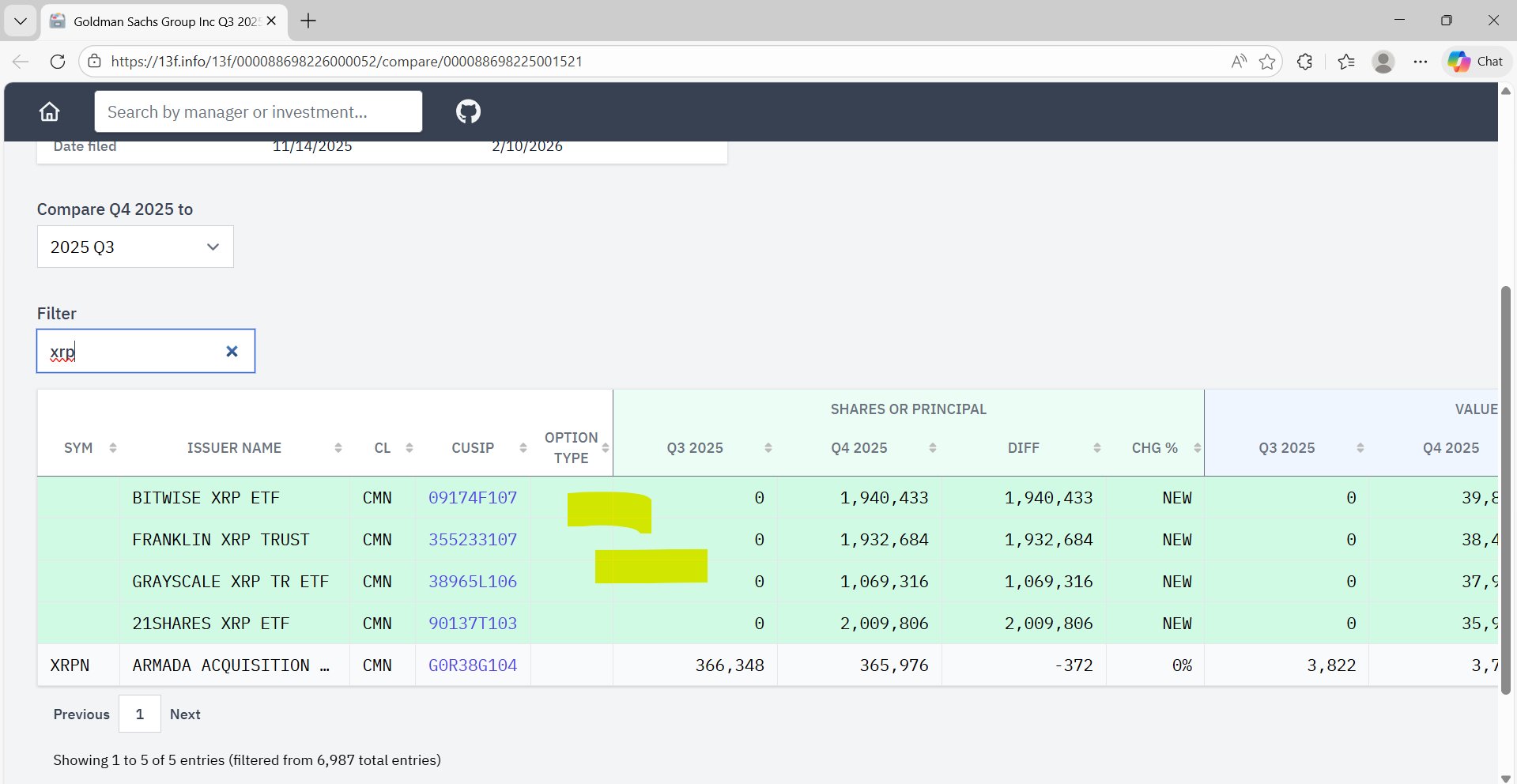Go to the 13f.info home icon
This screenshot has height=784, width=1517.
tap(49, 111)
